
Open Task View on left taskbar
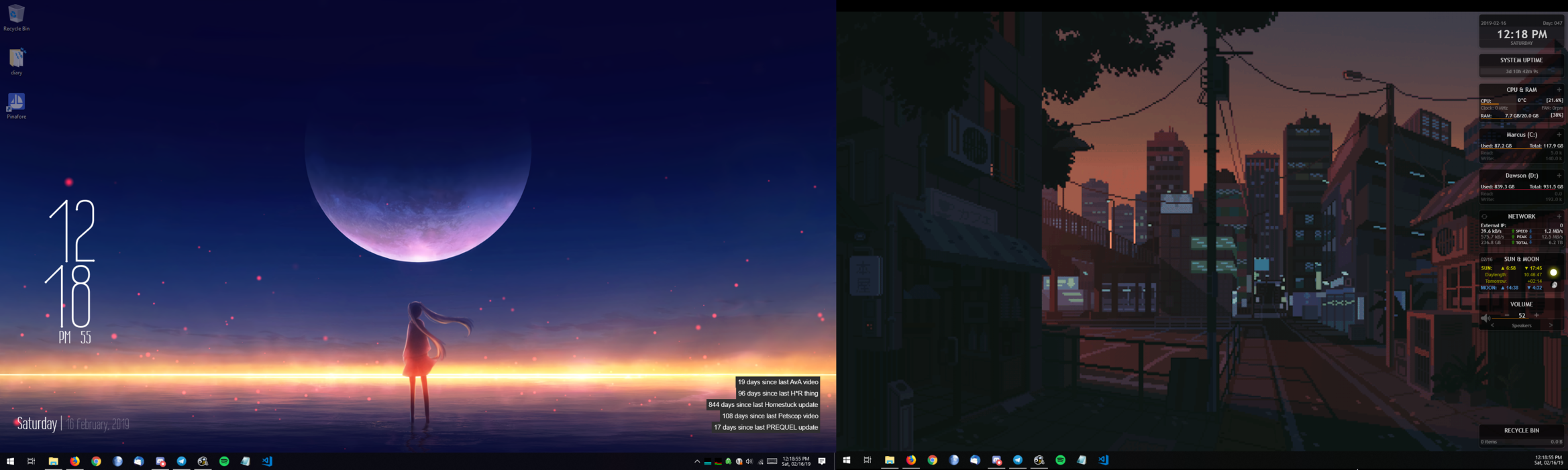coord(31,461)
